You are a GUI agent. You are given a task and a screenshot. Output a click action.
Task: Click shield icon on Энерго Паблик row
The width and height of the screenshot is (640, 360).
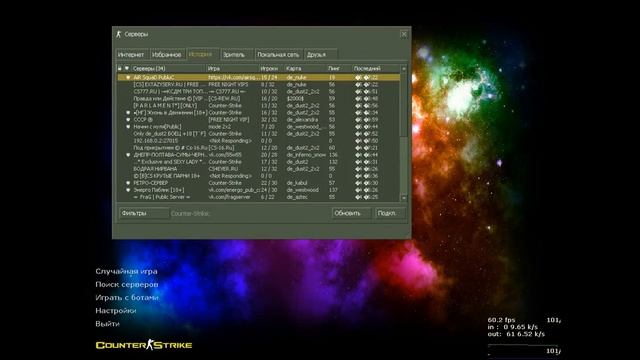point(128,190)
